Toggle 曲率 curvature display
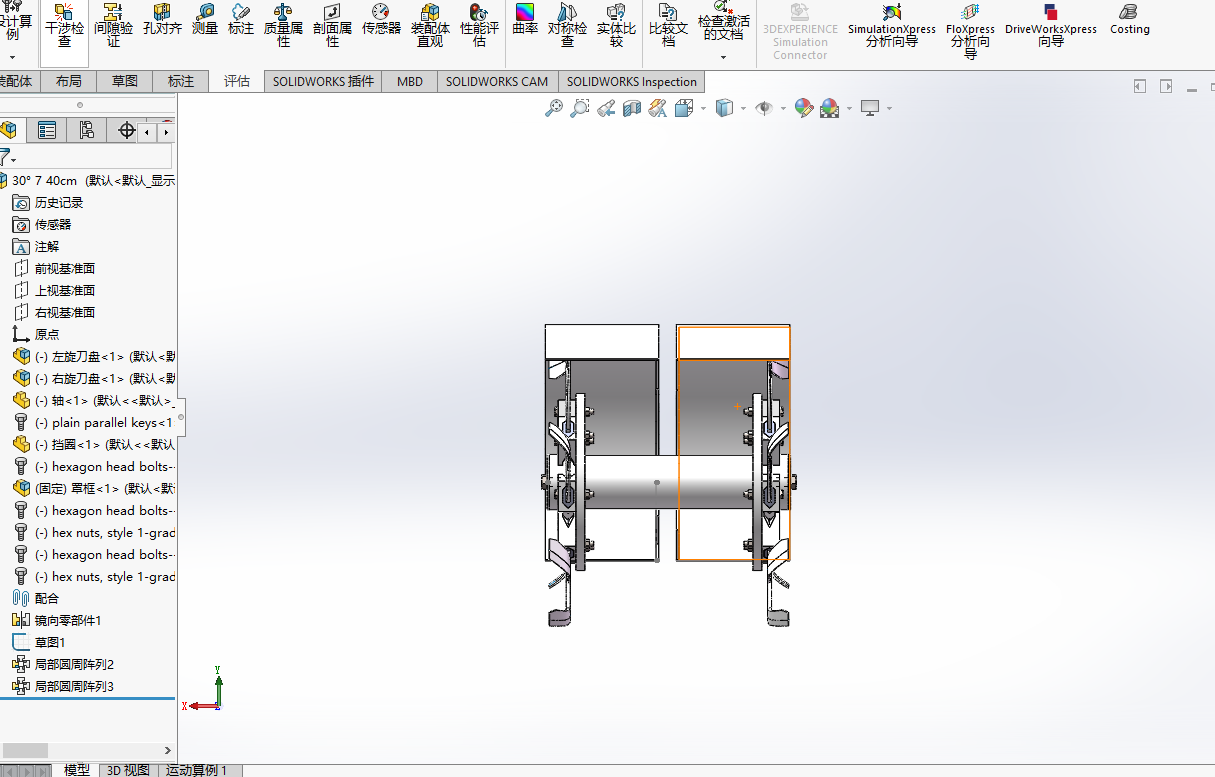Viewport: 1215px width, 777px height. [525, 20]
